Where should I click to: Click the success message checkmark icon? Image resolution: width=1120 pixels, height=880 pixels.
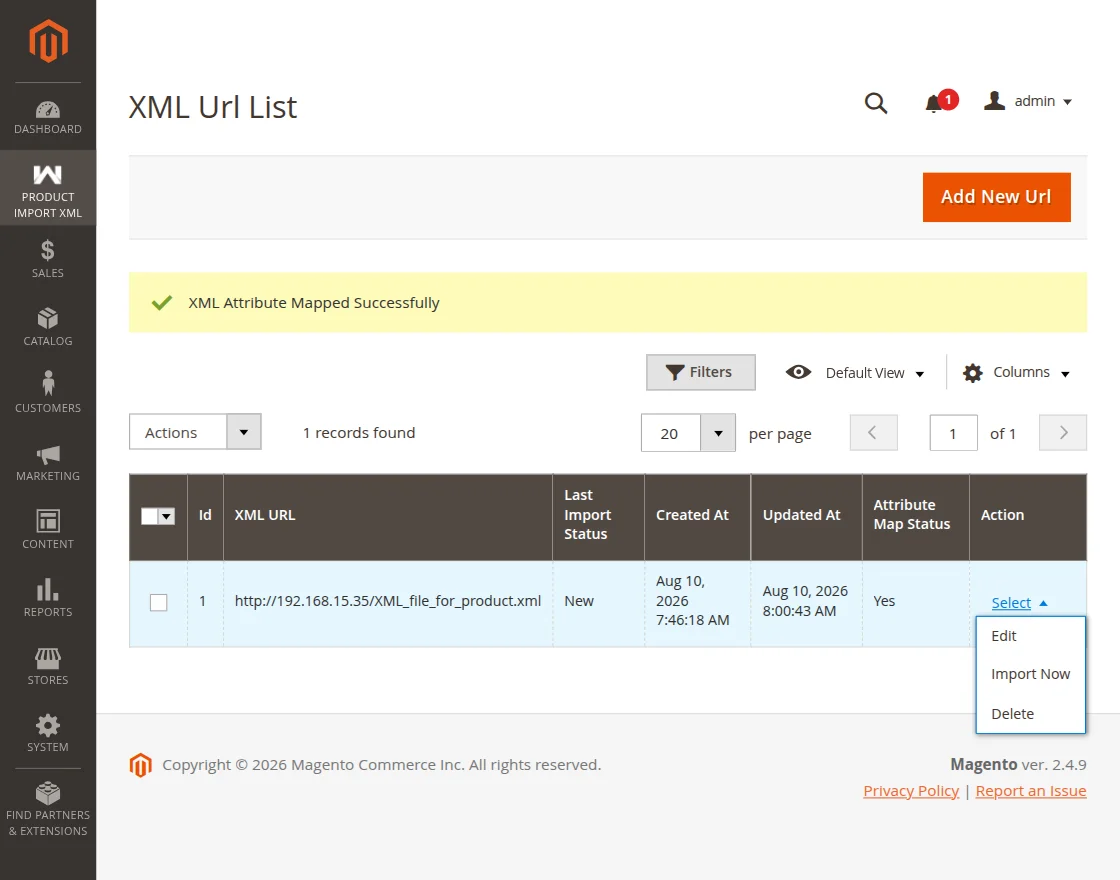[162, 303]
